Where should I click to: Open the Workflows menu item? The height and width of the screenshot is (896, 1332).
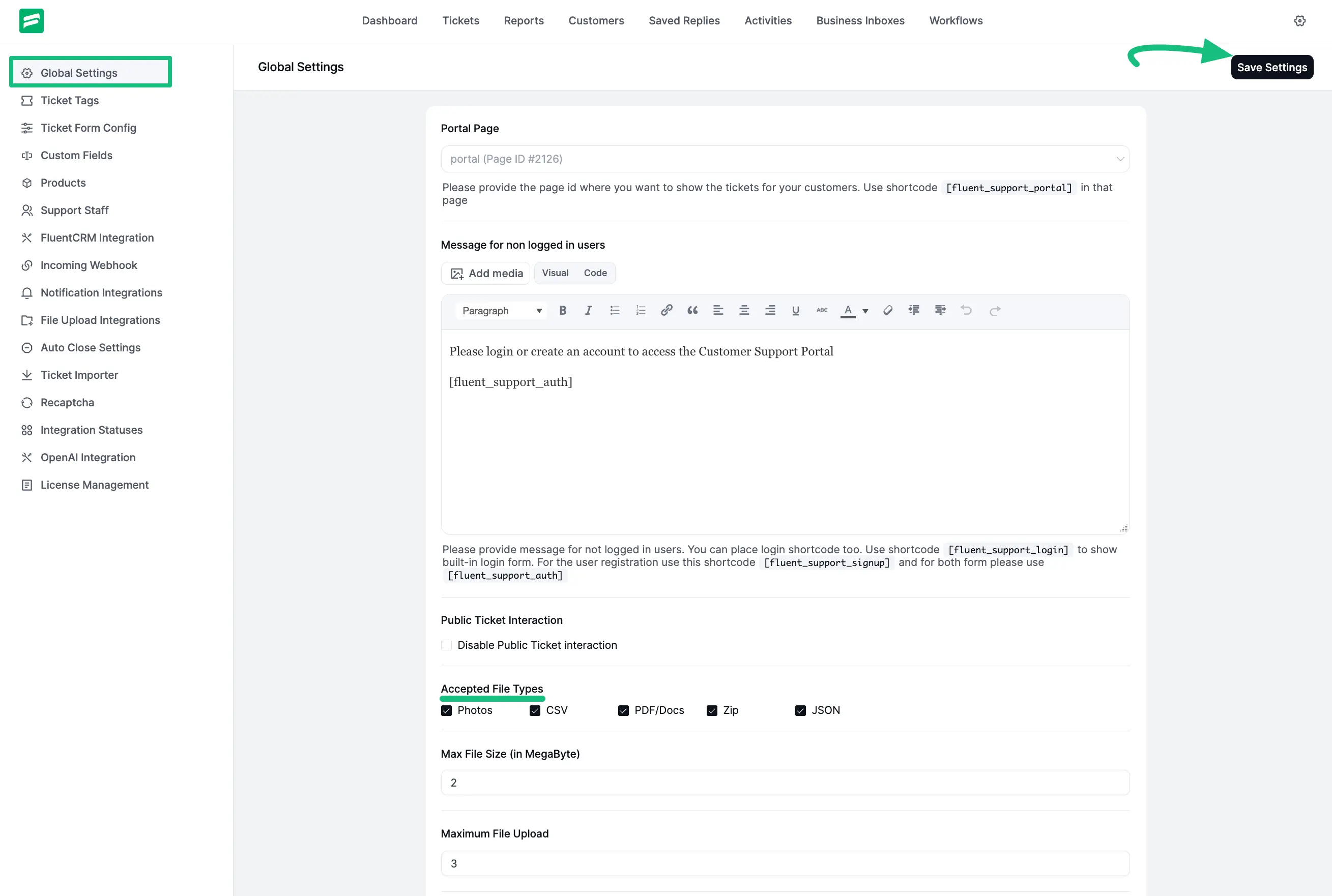point(956,20)
